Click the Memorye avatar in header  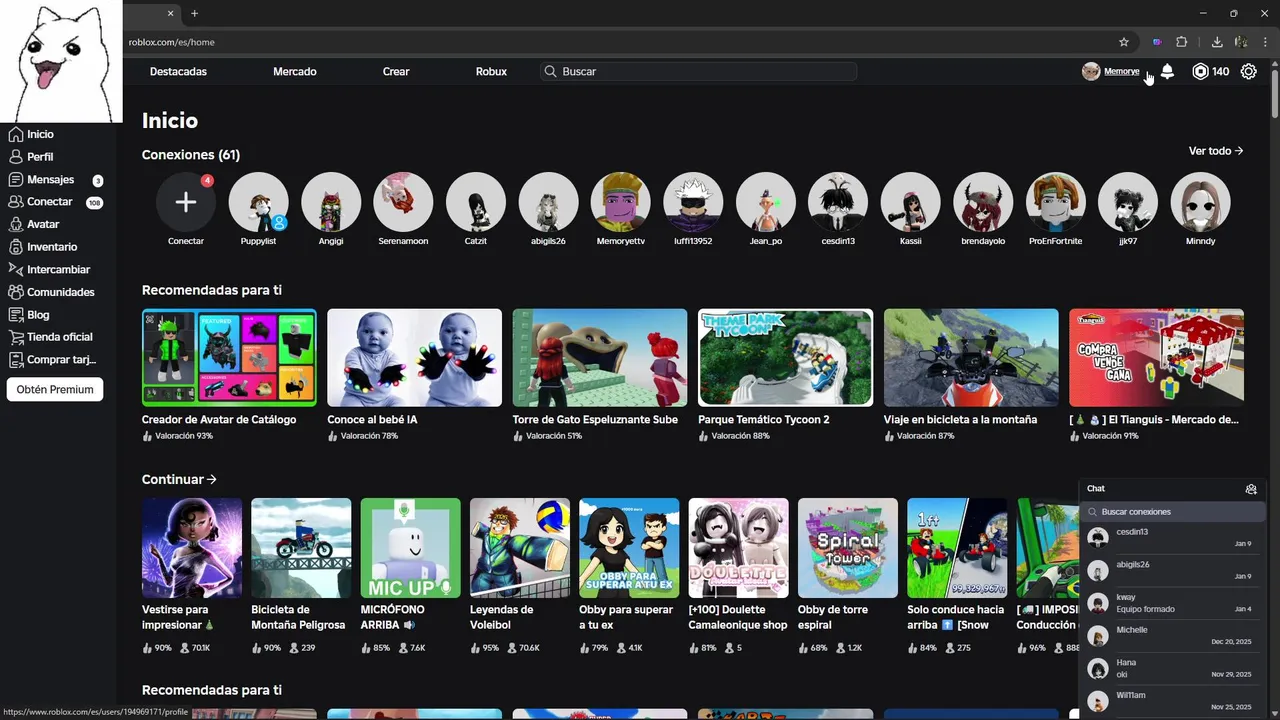click(1091, 71)
